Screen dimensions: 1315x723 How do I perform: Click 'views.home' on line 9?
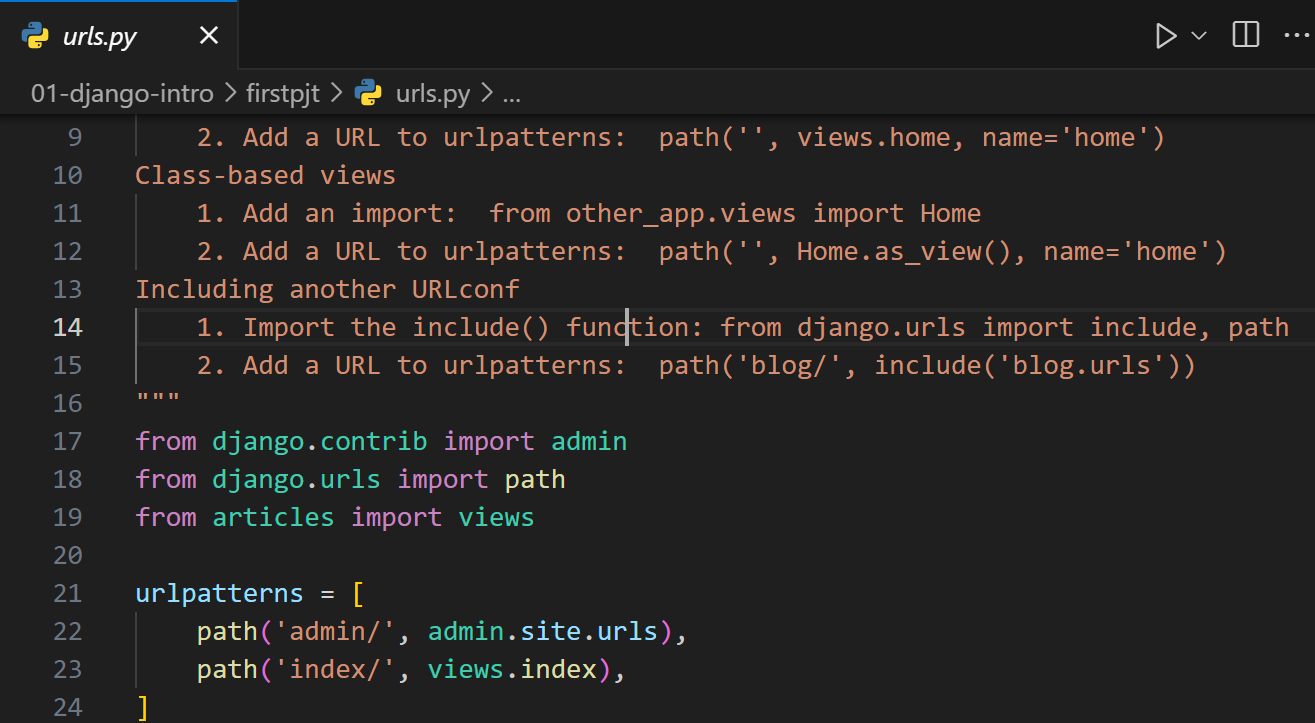tap(874, 137)
